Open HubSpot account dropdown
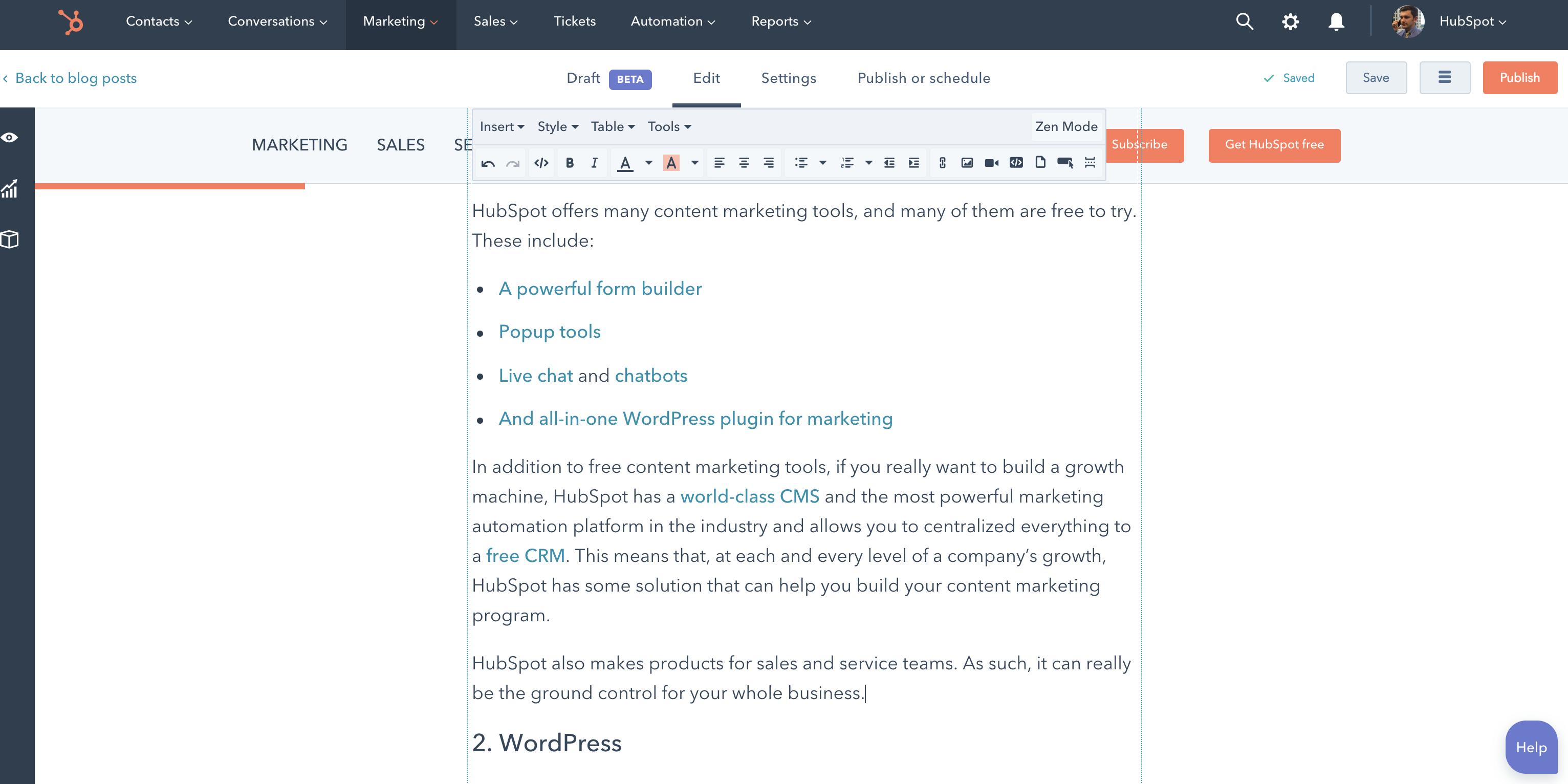Image resolution: width=1568 pixels, height=784 pixels. point(1472,22)
